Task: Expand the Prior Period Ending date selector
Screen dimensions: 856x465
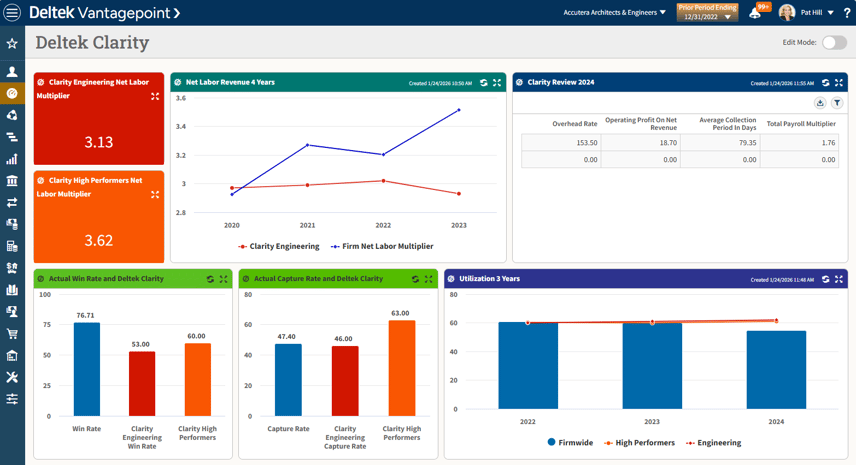Action: 707,13
